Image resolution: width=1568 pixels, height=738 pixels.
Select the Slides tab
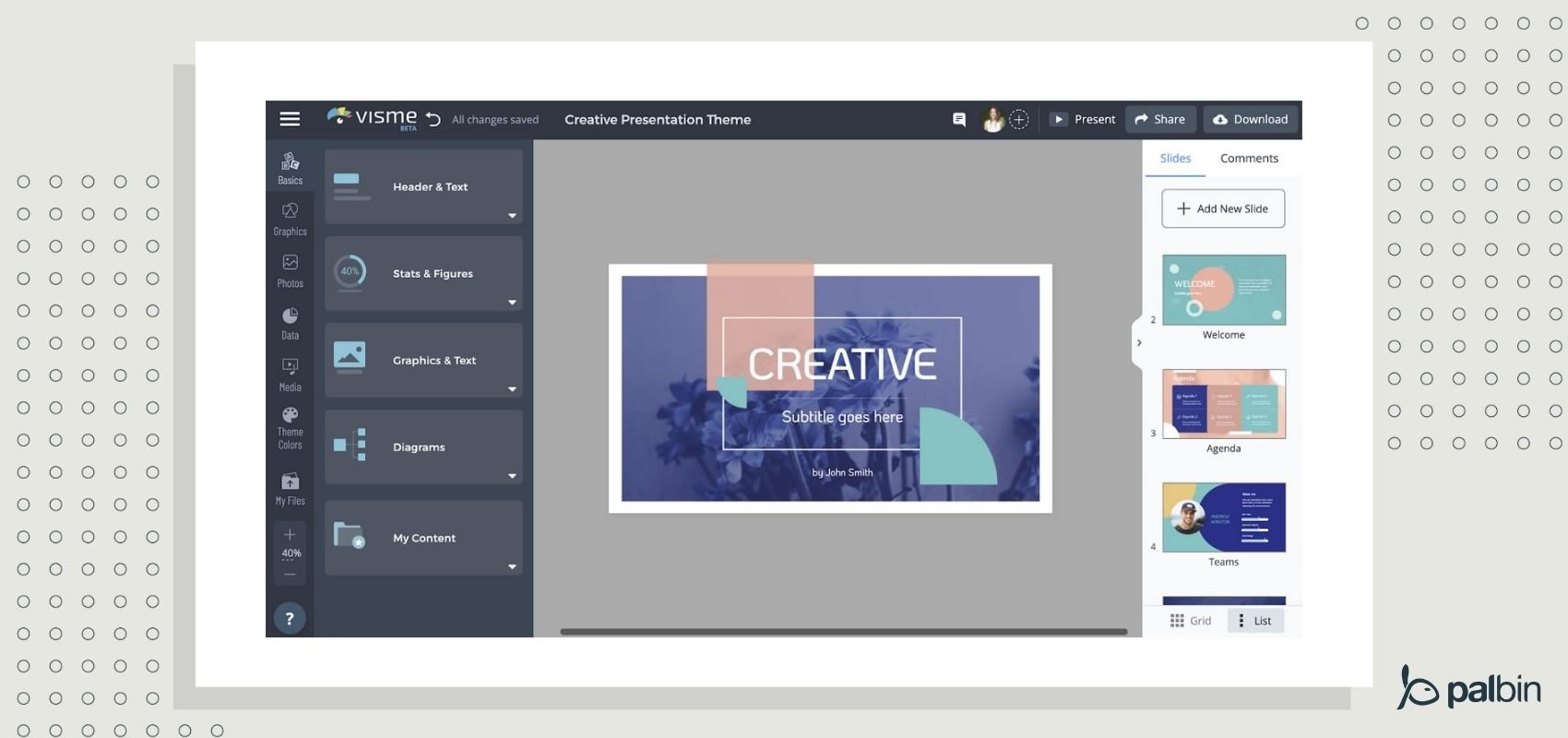click(x=1175, y=159)
